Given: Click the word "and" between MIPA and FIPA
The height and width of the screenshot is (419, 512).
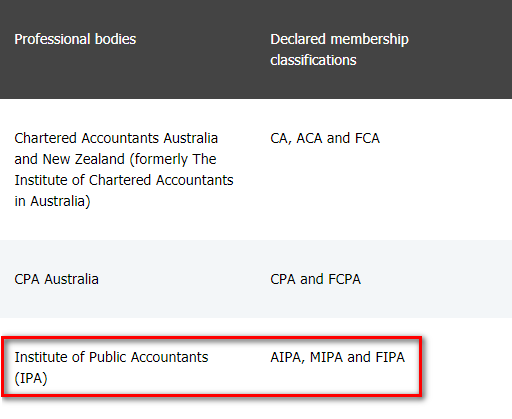Looking at the screenshot, I should coord(359,357).
